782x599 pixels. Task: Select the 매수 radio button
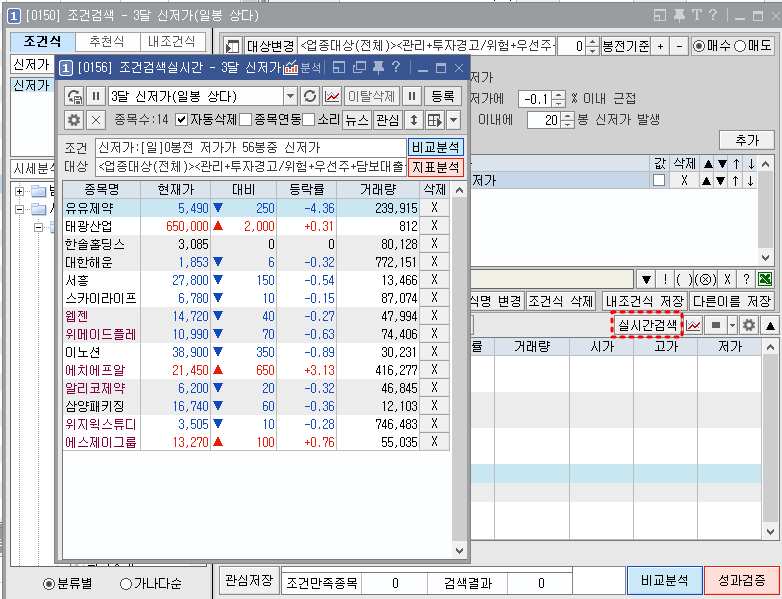click(x=699, y=46)
